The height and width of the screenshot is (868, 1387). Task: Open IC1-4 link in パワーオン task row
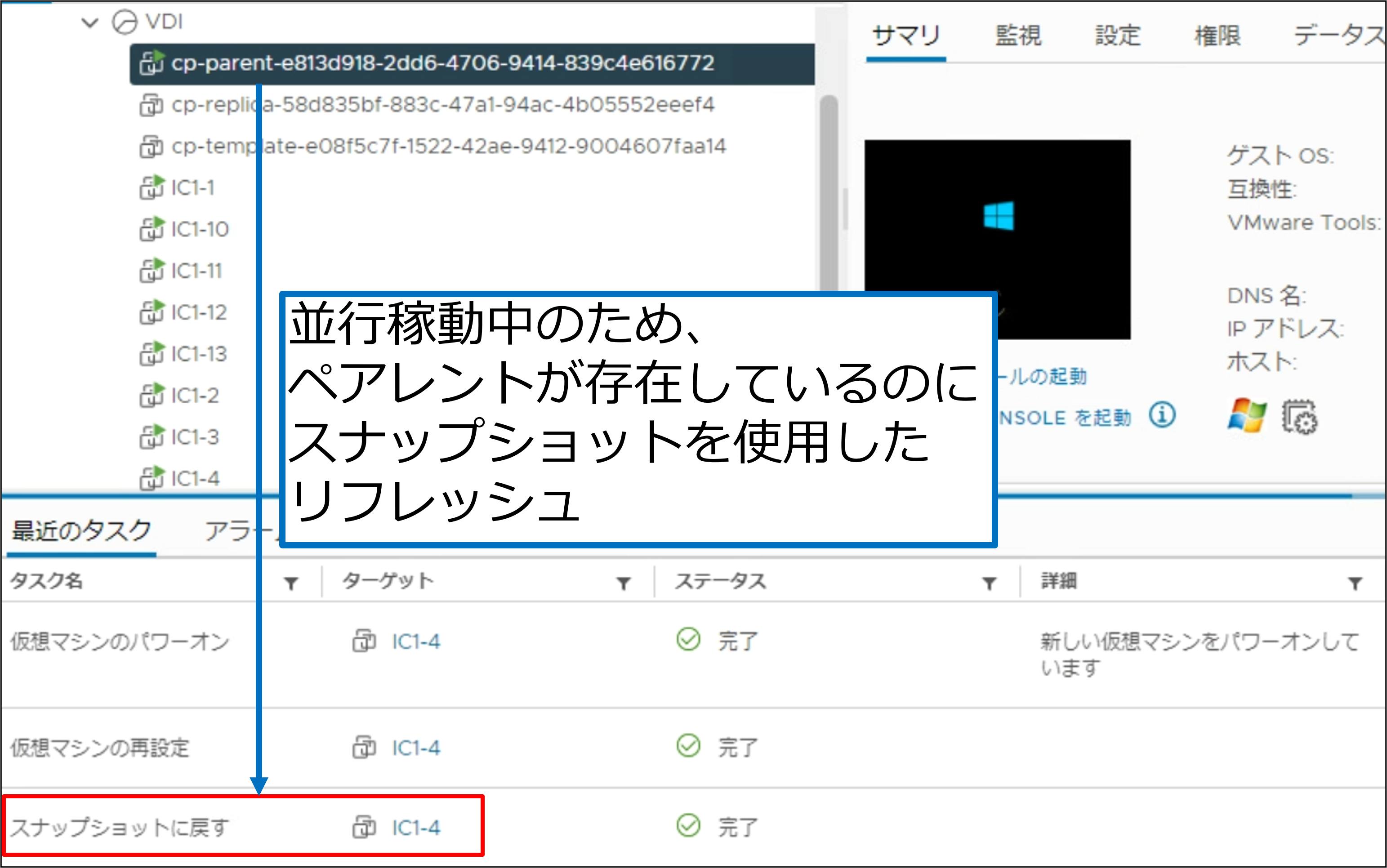[x=415, y=641]
